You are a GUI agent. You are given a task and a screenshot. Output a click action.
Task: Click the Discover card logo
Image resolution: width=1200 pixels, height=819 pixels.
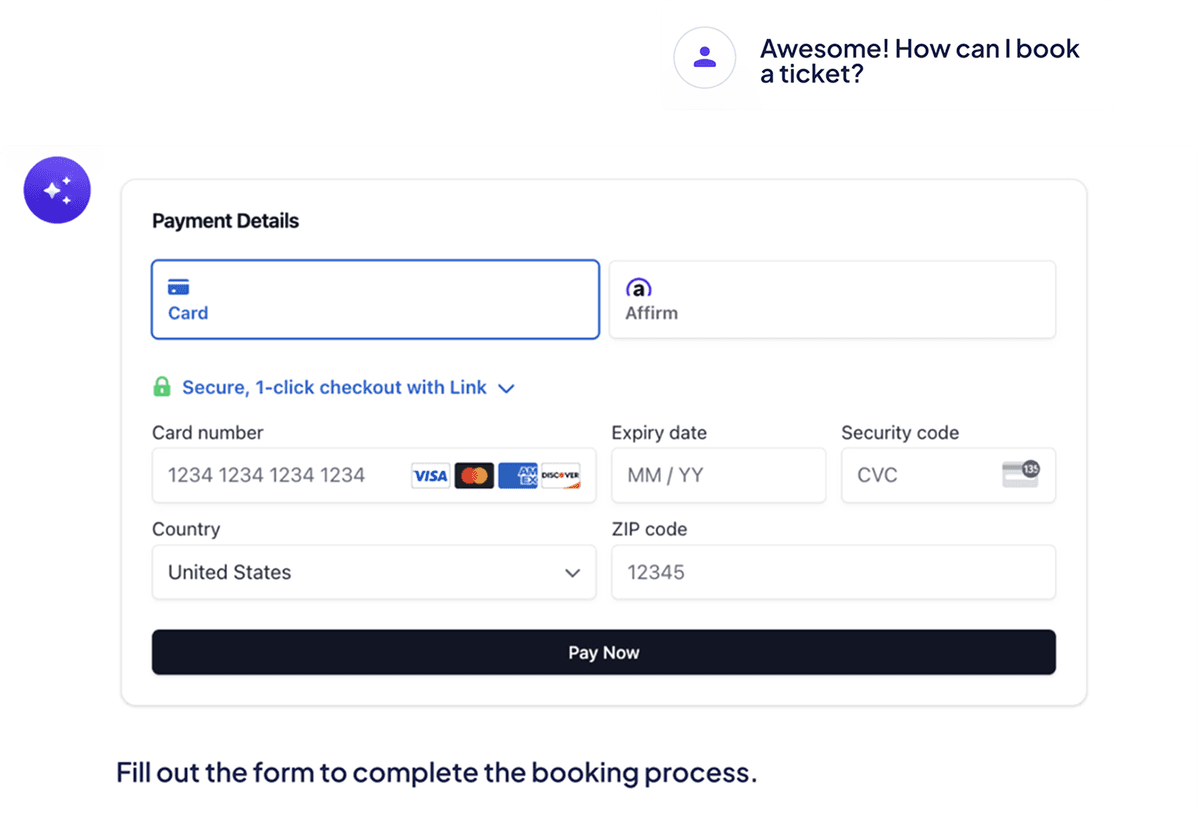(561, 475)
